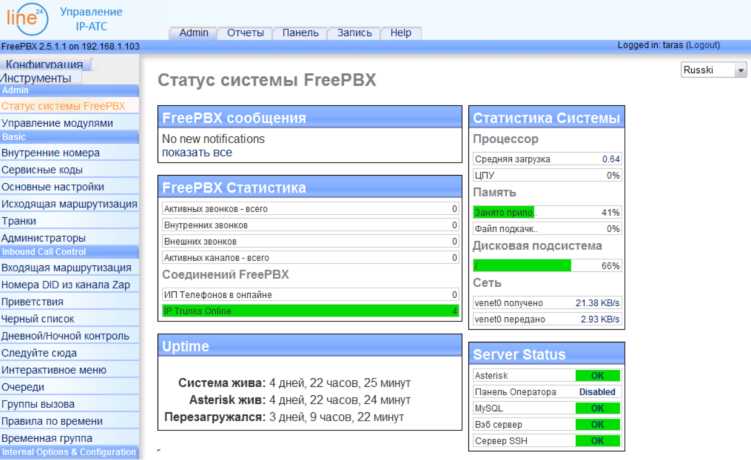Open the Help tab

(x=401, y=33)
